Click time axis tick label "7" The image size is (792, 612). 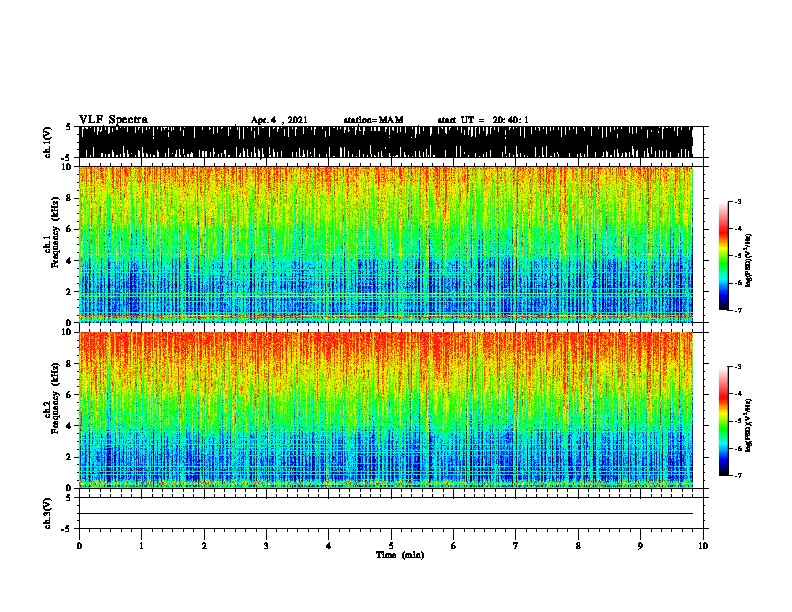tap(516, 546)
